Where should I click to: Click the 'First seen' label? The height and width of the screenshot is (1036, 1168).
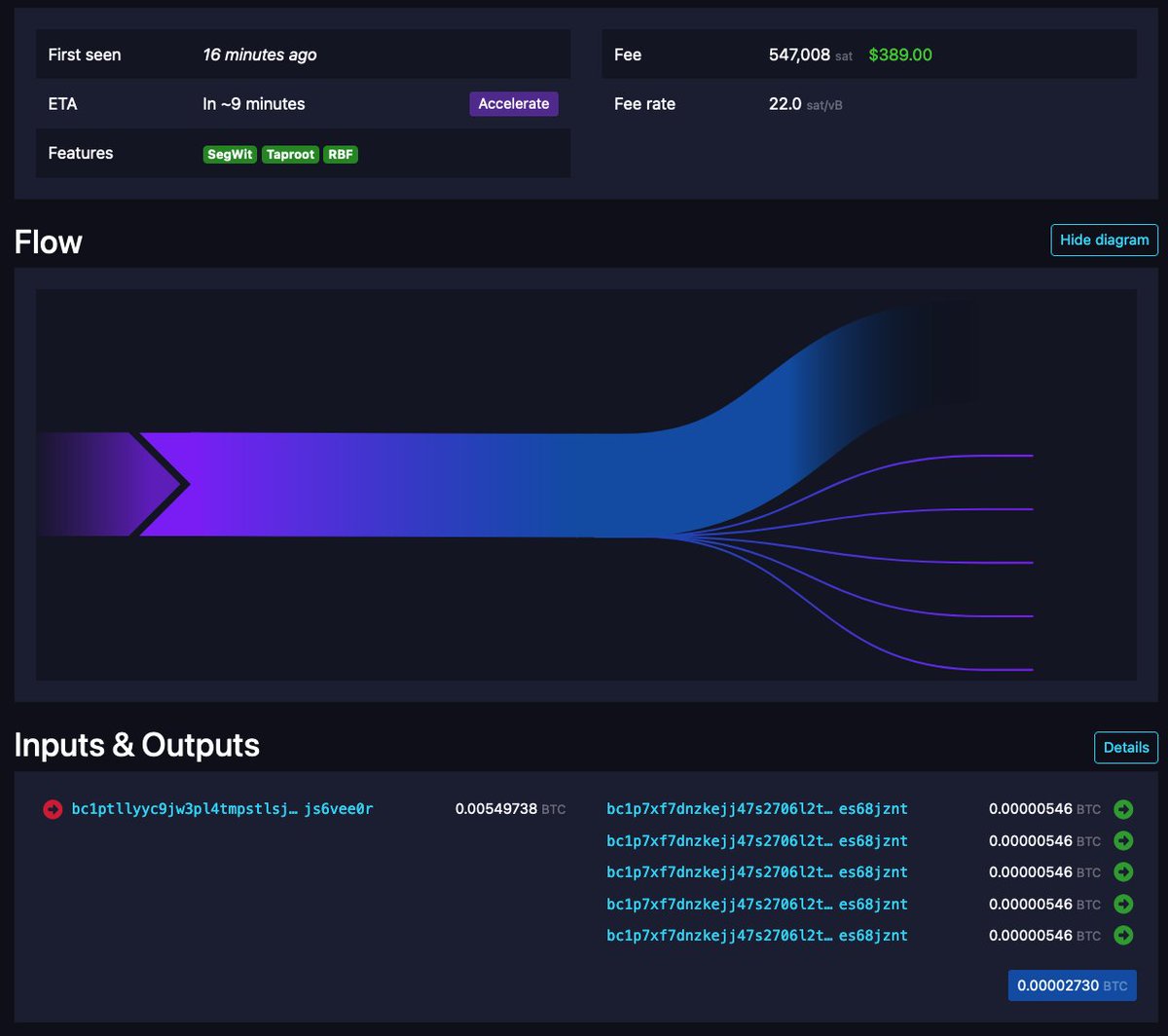(85, 55)
